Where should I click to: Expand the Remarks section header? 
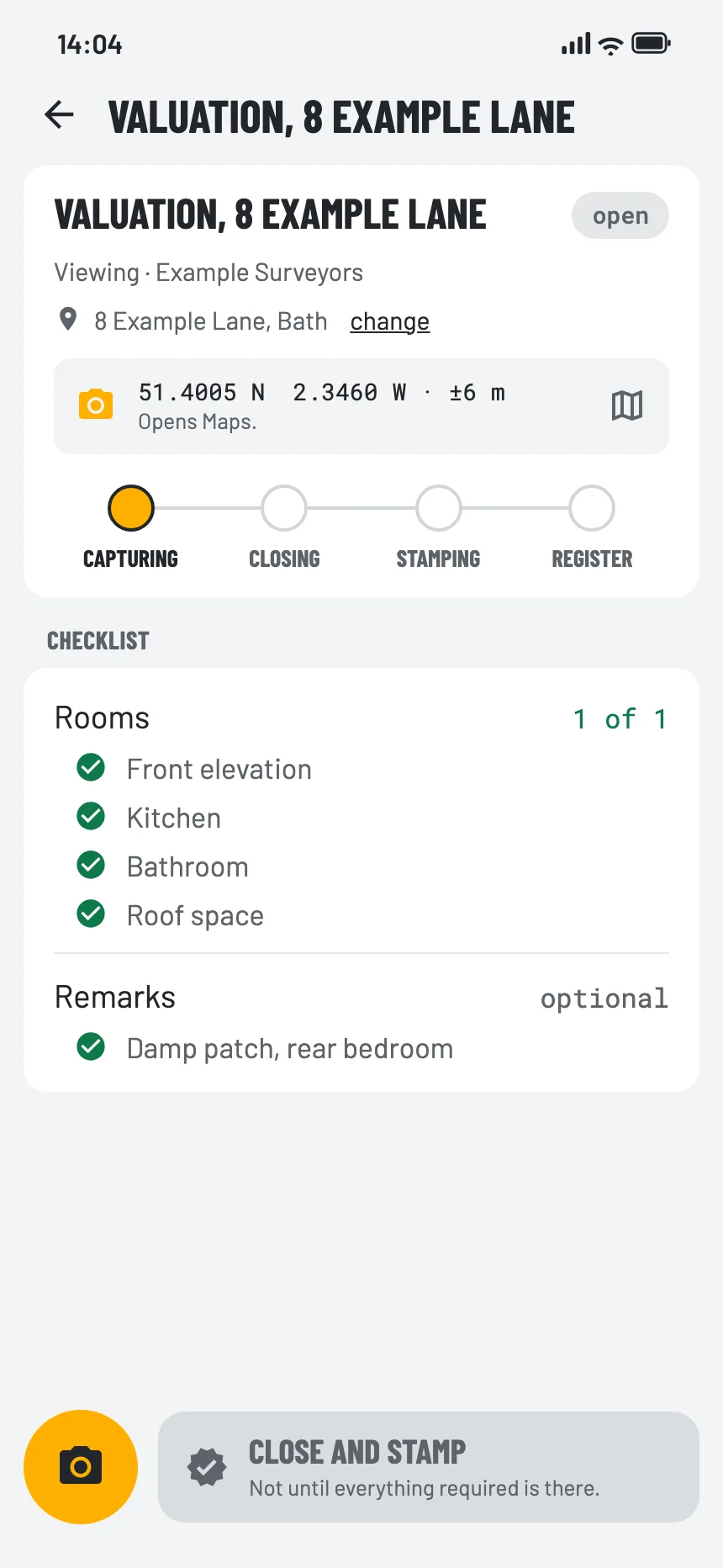[361, 998]
